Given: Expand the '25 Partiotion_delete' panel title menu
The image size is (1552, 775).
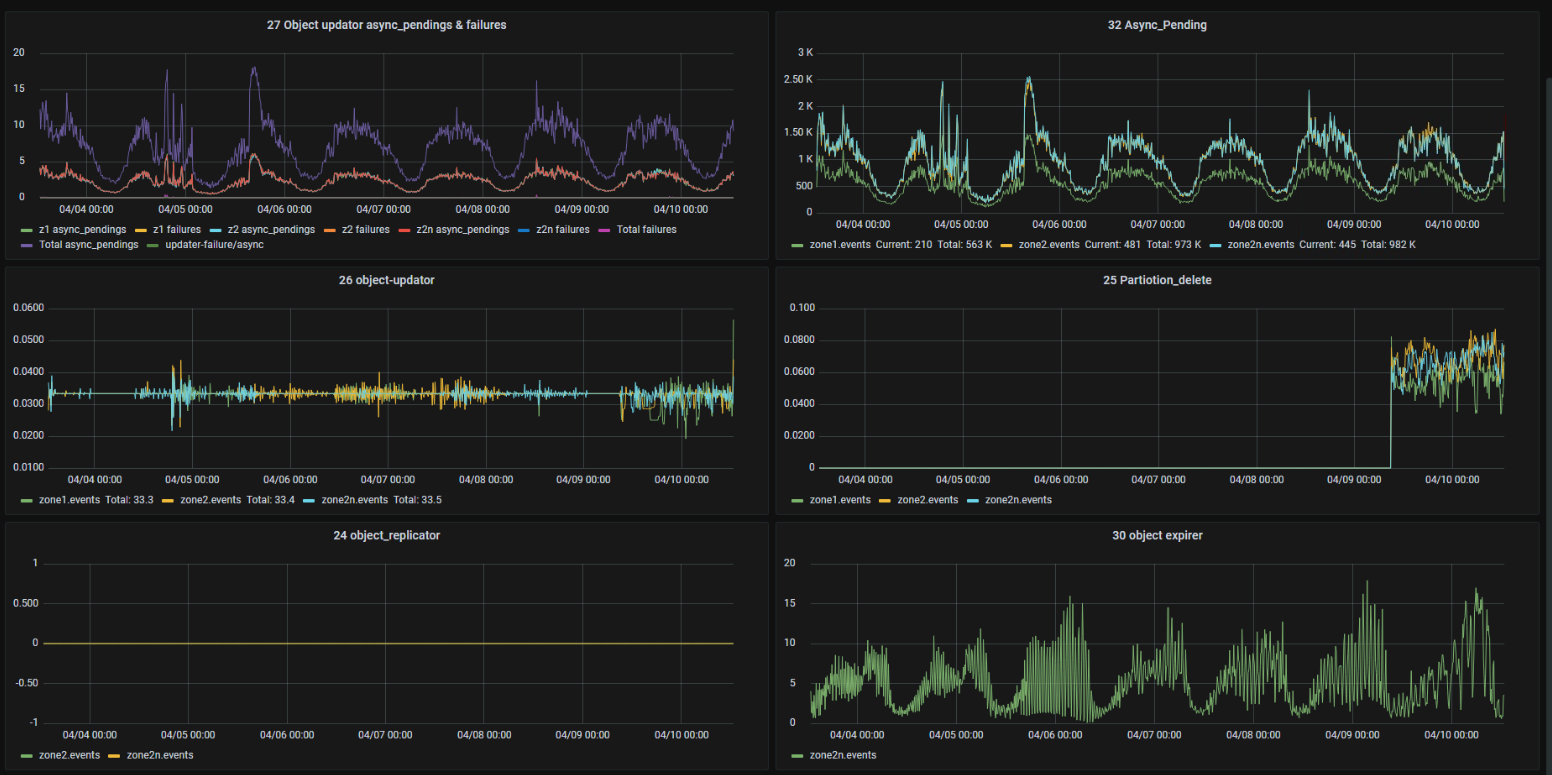Looking at the screenshot, I should (1157, 280).
